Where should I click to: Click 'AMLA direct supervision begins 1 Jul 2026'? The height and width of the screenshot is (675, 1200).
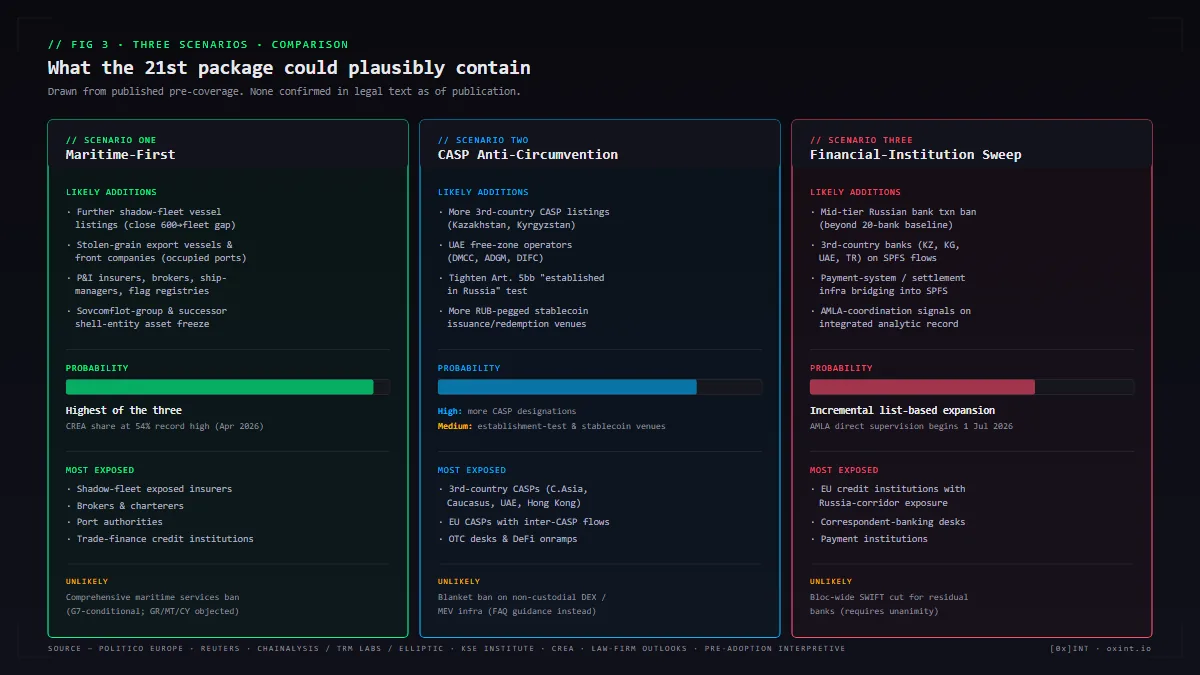[x=912, y=426]
